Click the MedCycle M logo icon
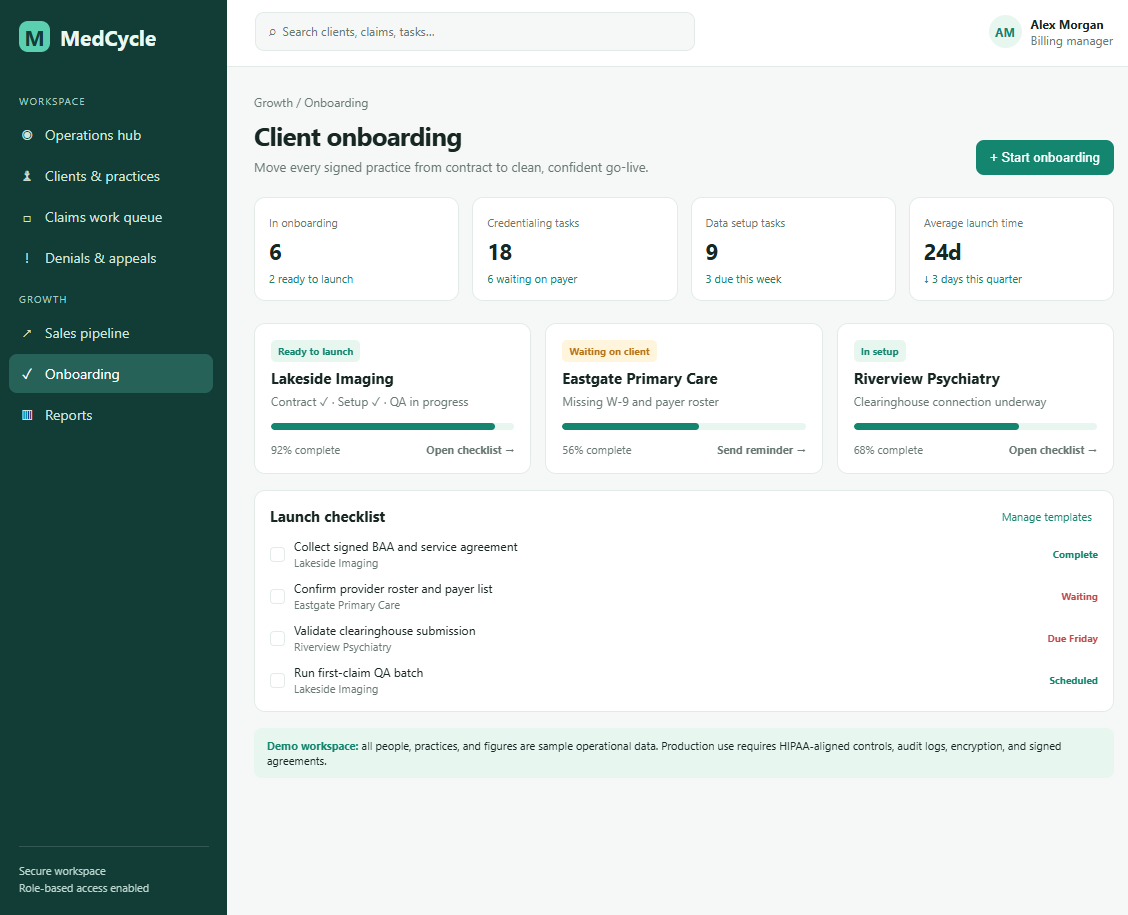 35,37
